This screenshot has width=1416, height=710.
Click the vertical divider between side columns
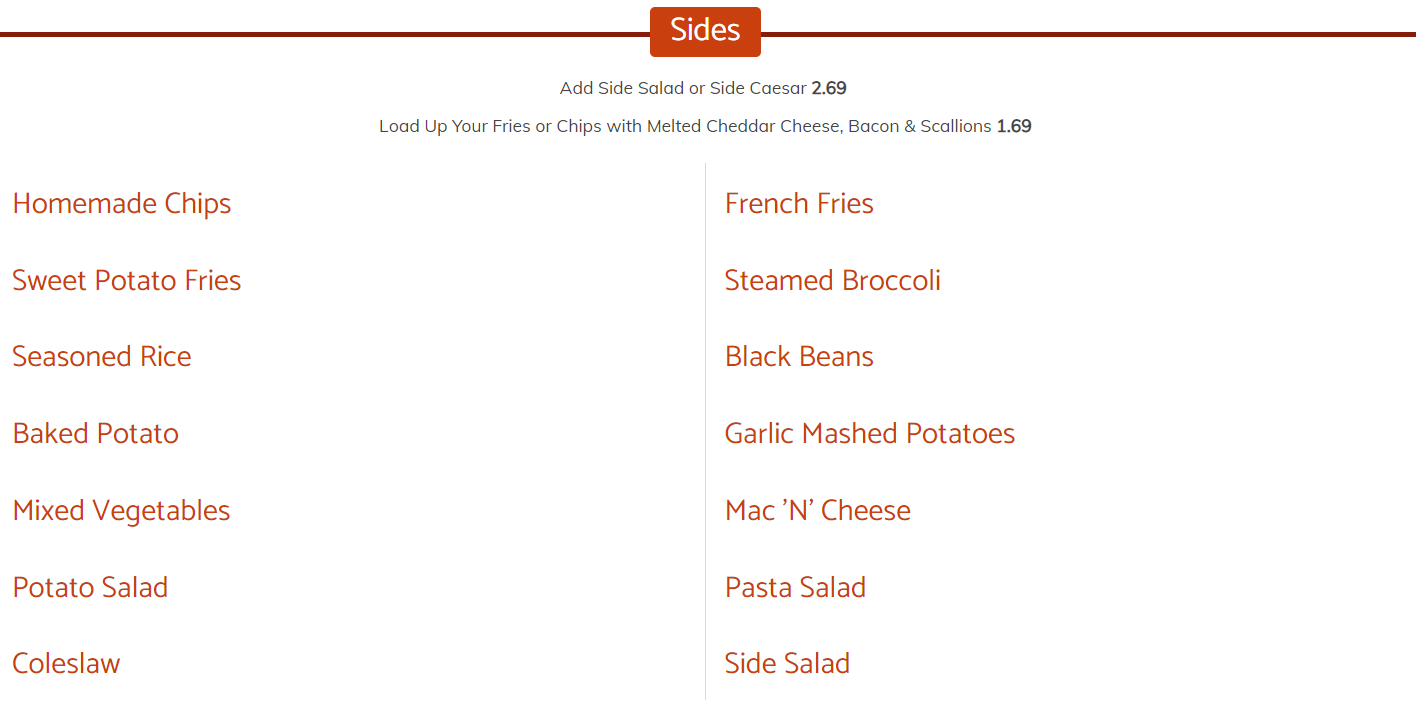[705, 430]
